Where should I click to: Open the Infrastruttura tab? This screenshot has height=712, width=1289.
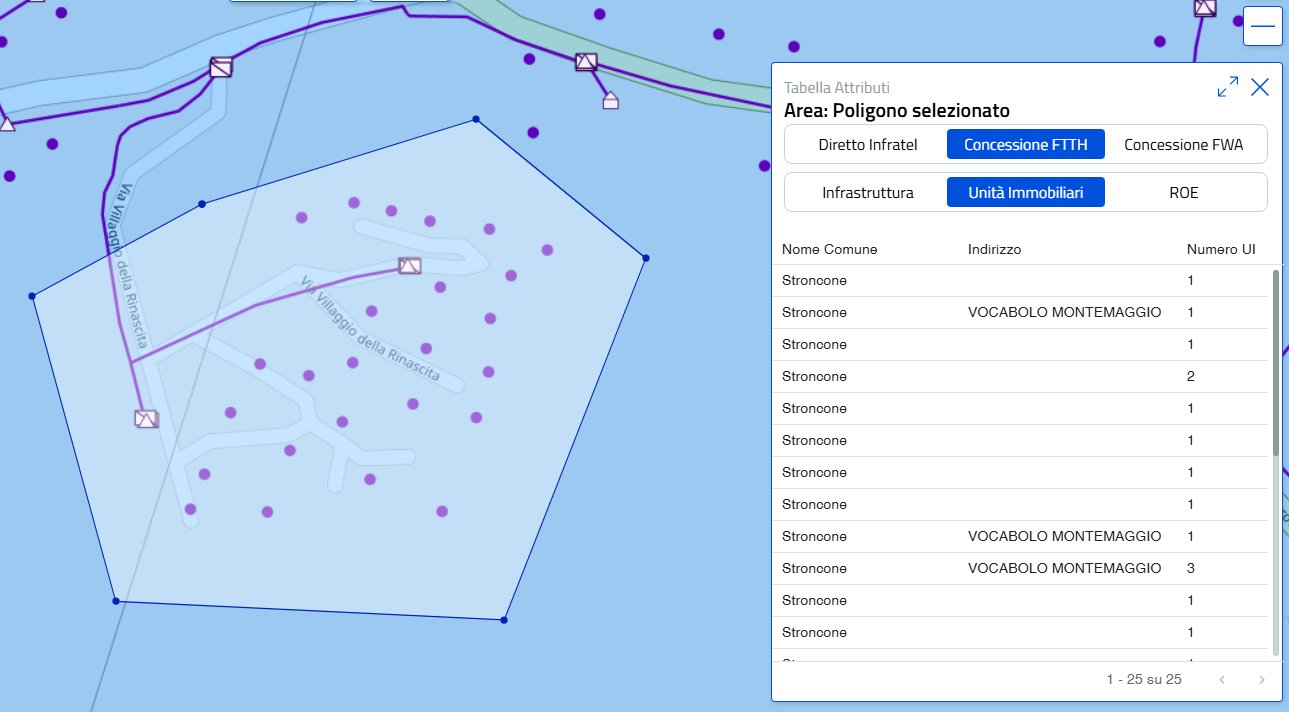(x=867, y=192)
